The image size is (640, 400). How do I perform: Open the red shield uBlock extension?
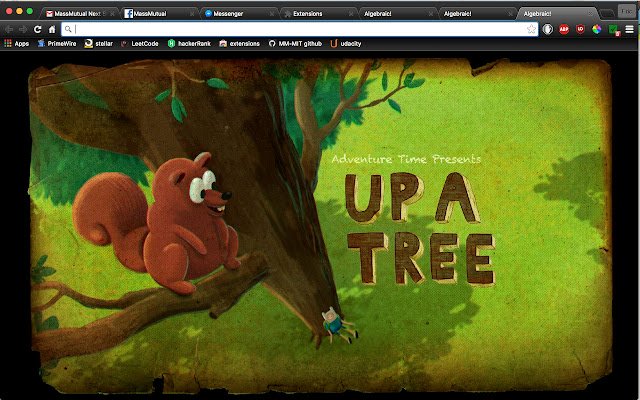(580, 29)
